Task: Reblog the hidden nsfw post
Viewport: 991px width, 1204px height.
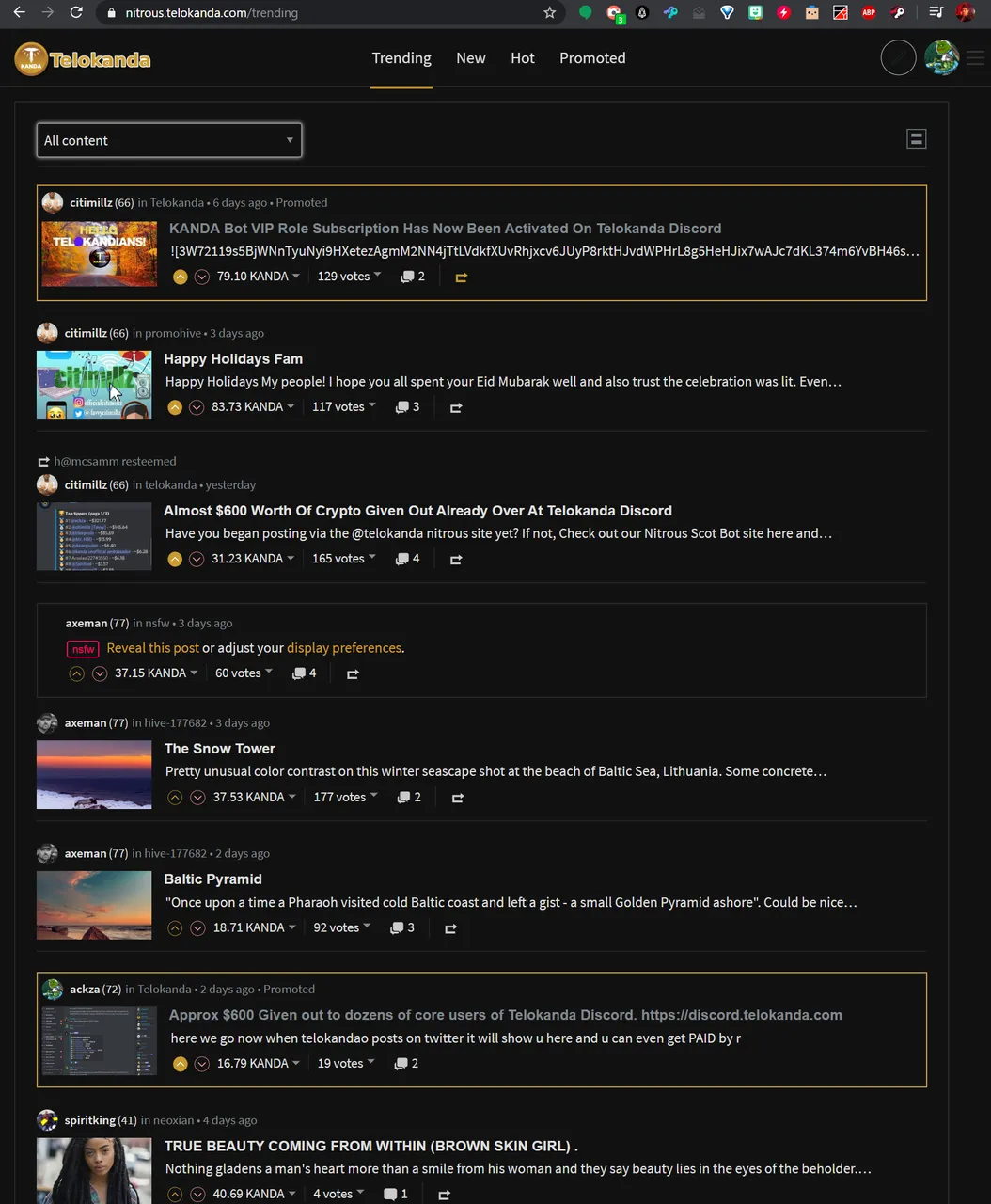Action: (x=353, y=674)
